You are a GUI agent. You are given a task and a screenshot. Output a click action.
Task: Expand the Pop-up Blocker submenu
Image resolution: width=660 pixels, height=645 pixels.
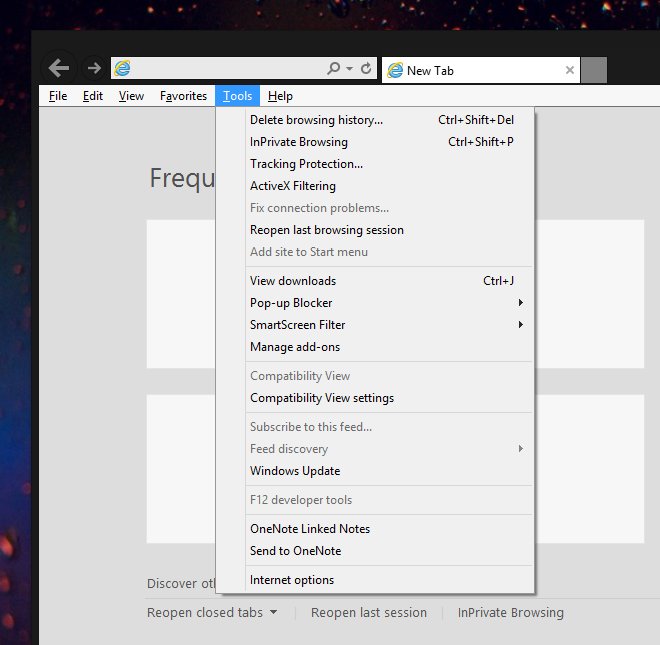(x=520, y=303)
